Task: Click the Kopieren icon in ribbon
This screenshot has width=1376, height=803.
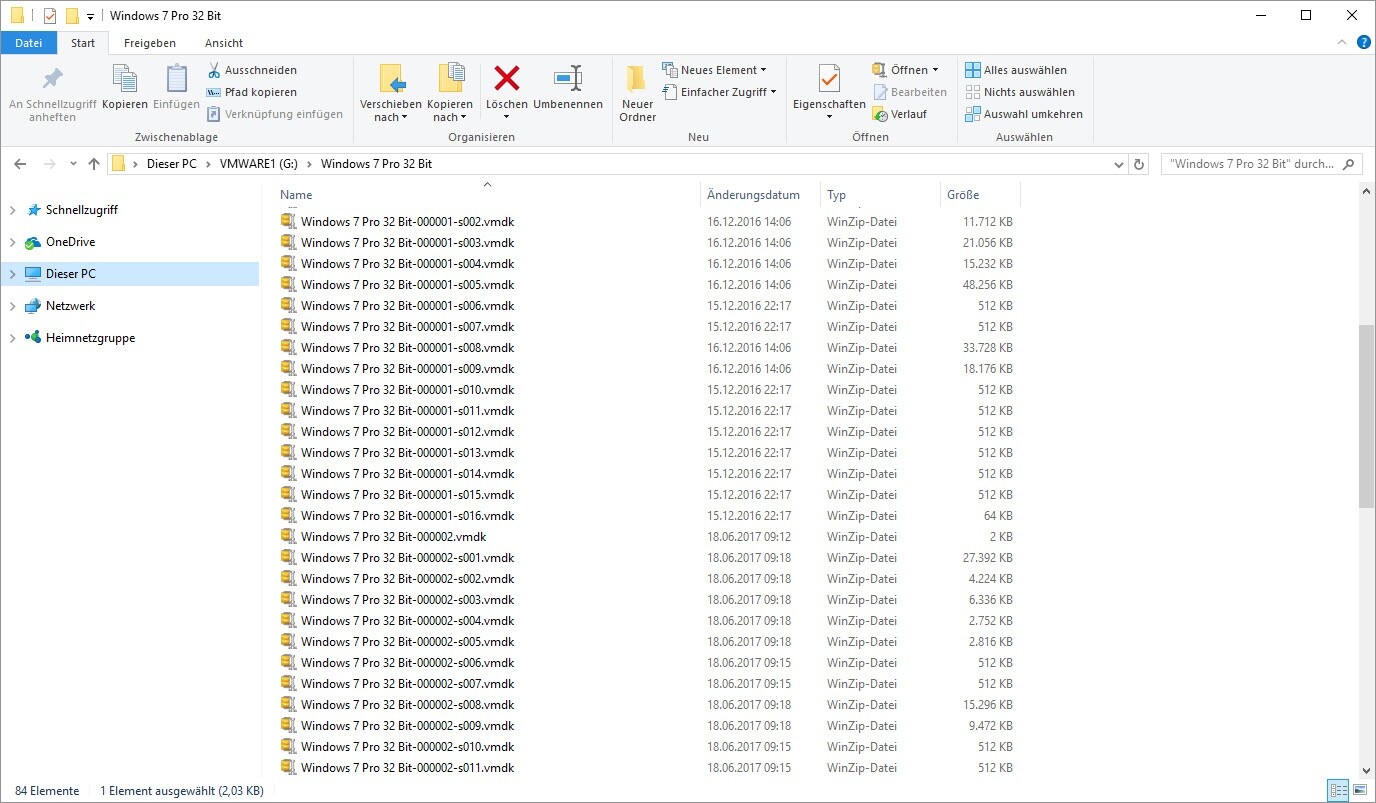Action: click(x=125, y=79)
